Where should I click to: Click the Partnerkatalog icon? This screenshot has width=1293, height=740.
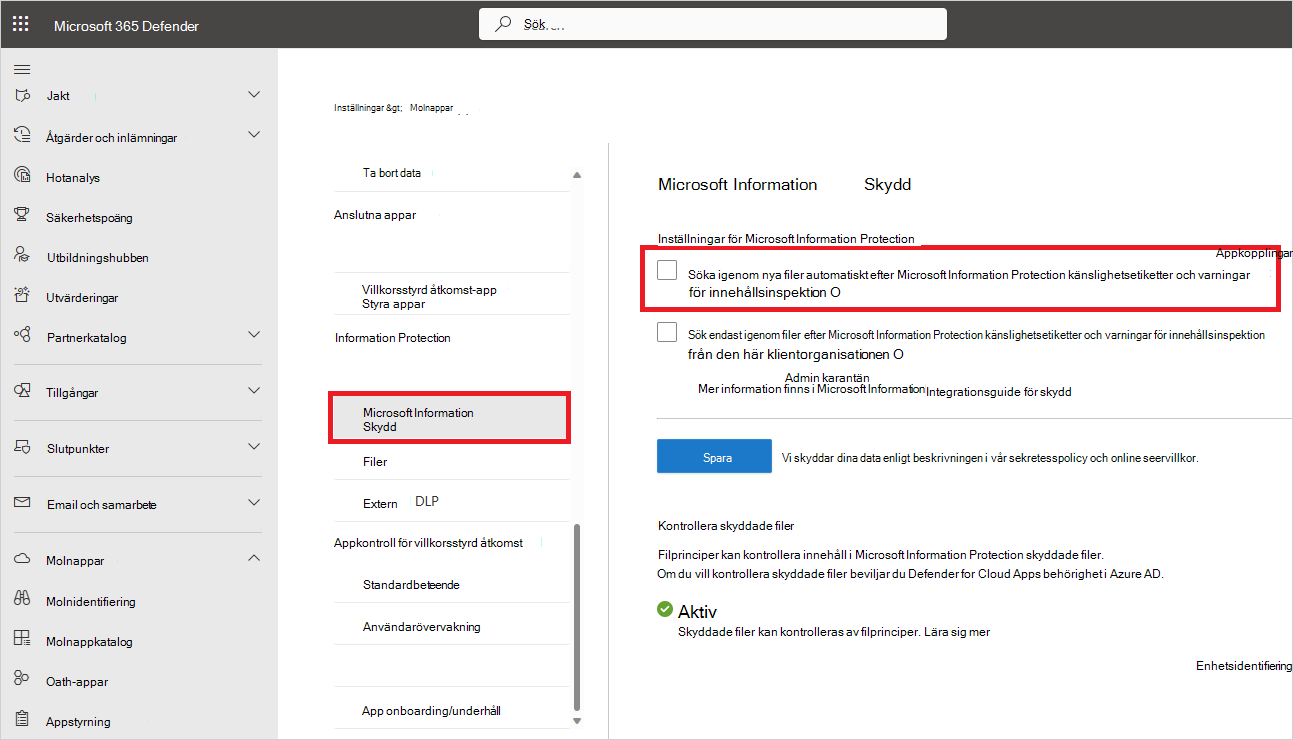22,336
